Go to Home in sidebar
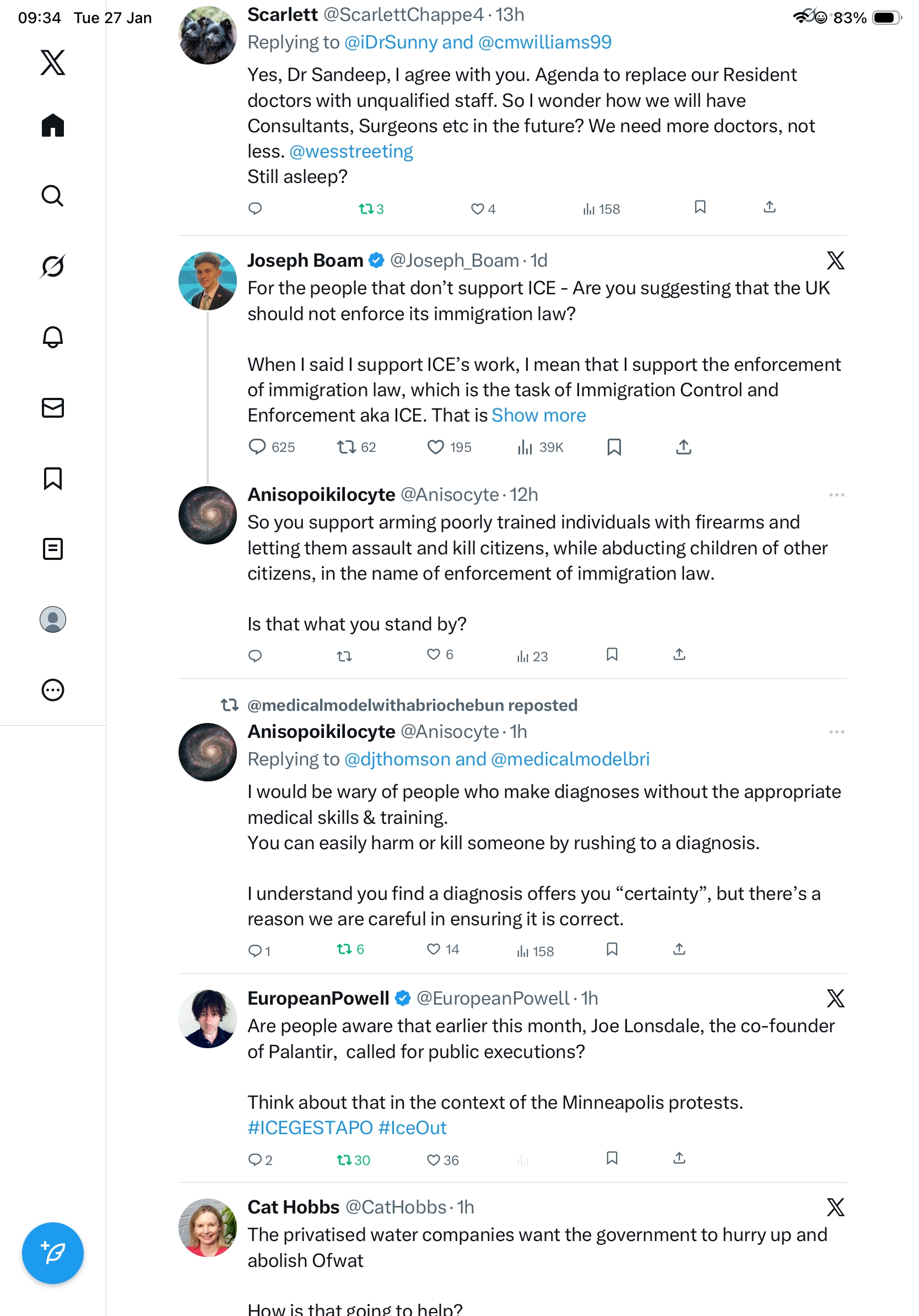Image resolution: width=919 pixels, height=1316 pixels. [x=53, y=126]
